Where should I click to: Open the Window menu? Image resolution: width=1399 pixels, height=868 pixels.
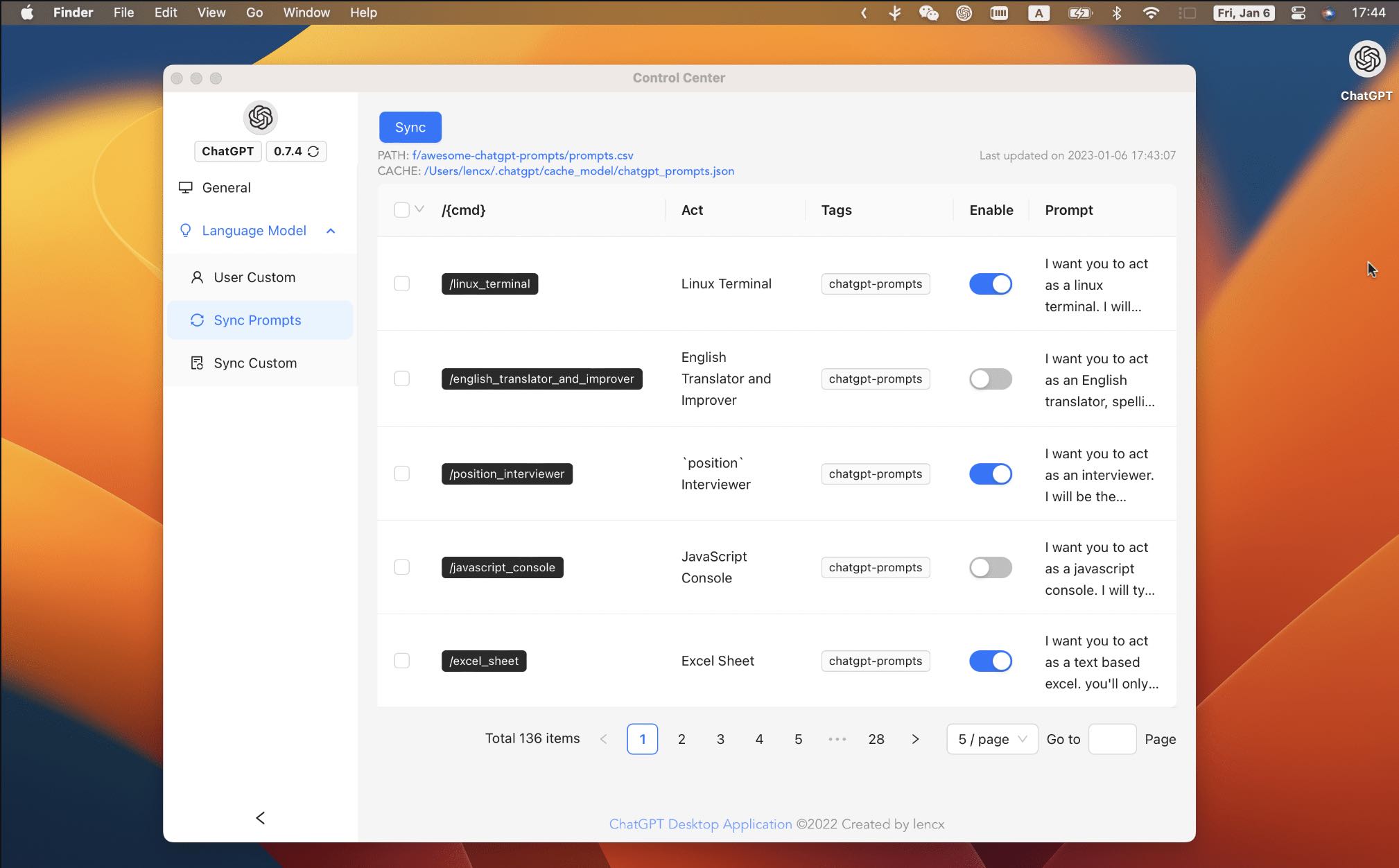tap(306, 12)
